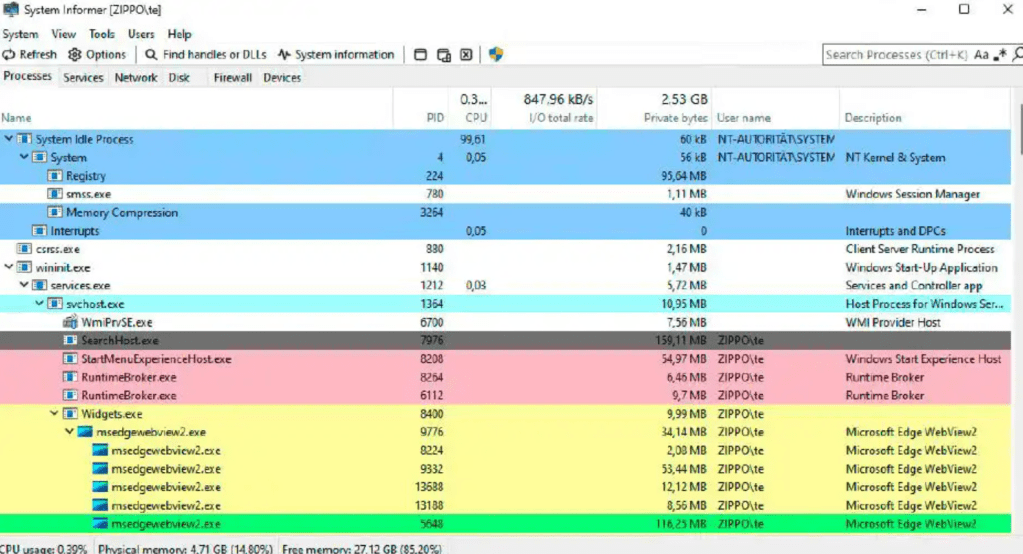
Task: Toggle regex search option button
Action: click(x=998, y=55)
